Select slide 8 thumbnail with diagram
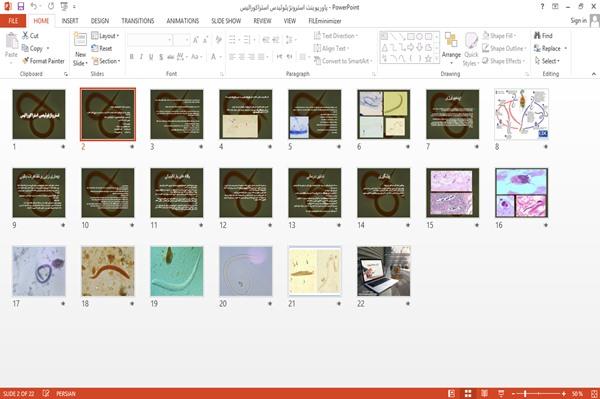 pos(521,114)
